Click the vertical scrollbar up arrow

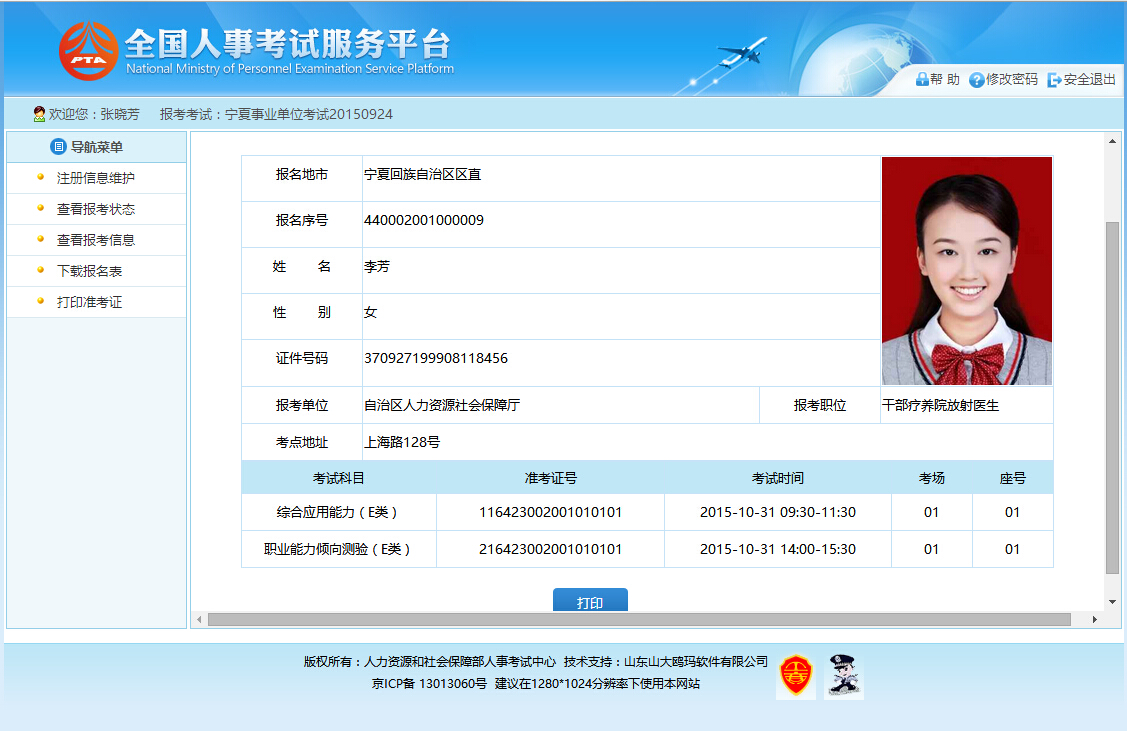(x=1112, y=141)
